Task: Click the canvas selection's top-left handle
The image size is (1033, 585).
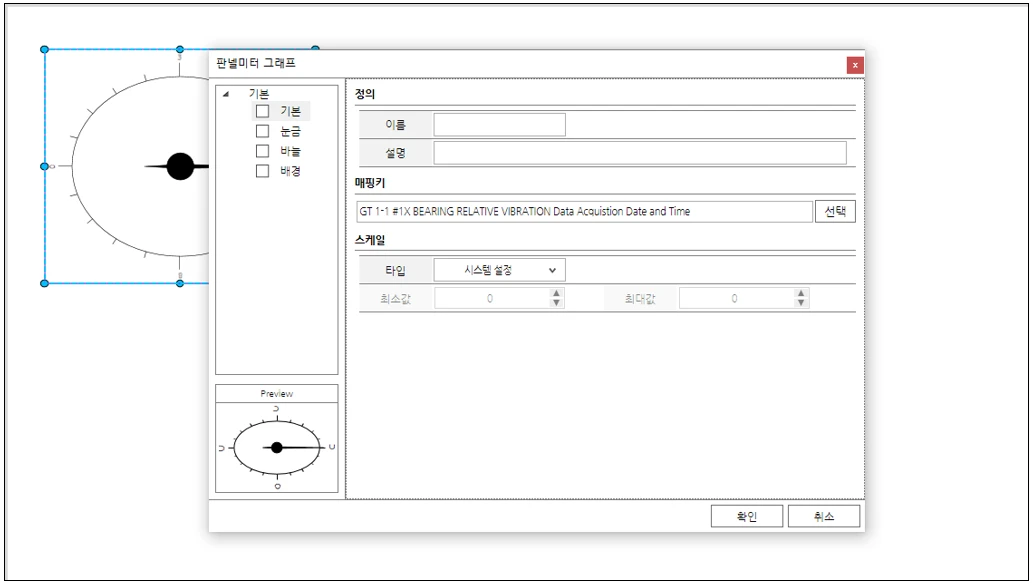Action: pos(44,49)
